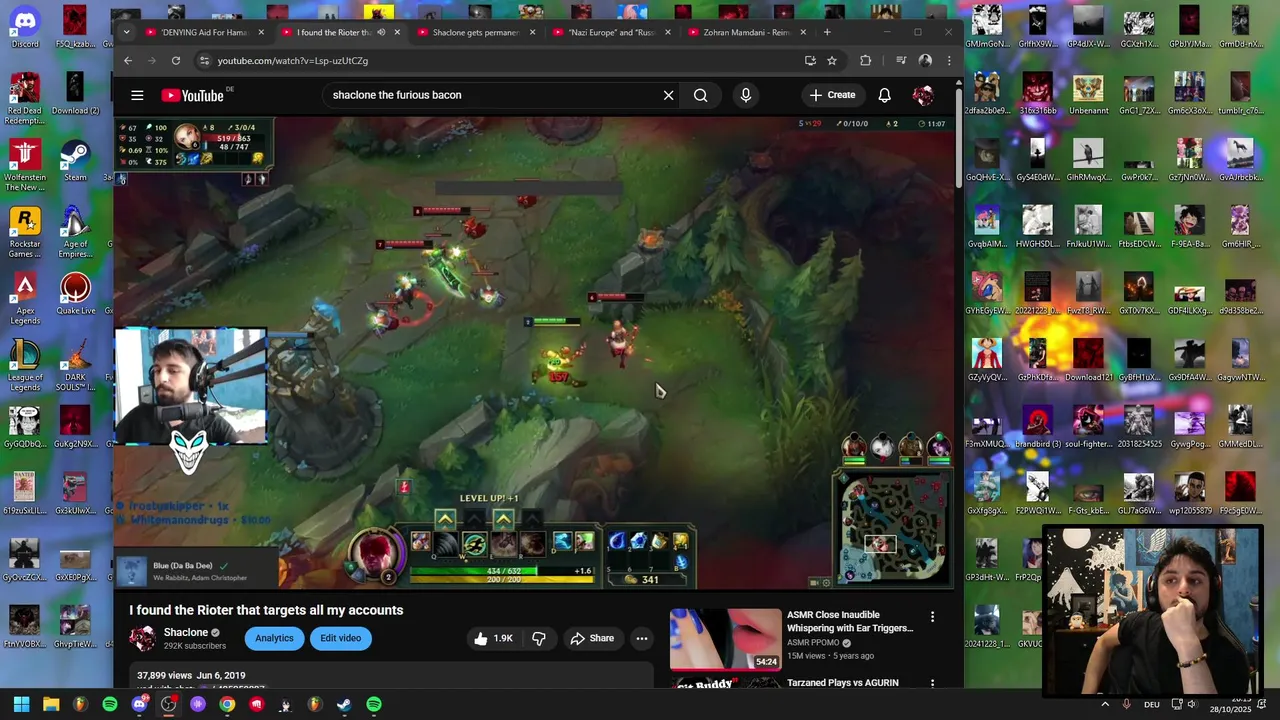Open the Apex Legends desktop shortcut
Viewport: 1280px width, 720px height.
click(25, 298)
